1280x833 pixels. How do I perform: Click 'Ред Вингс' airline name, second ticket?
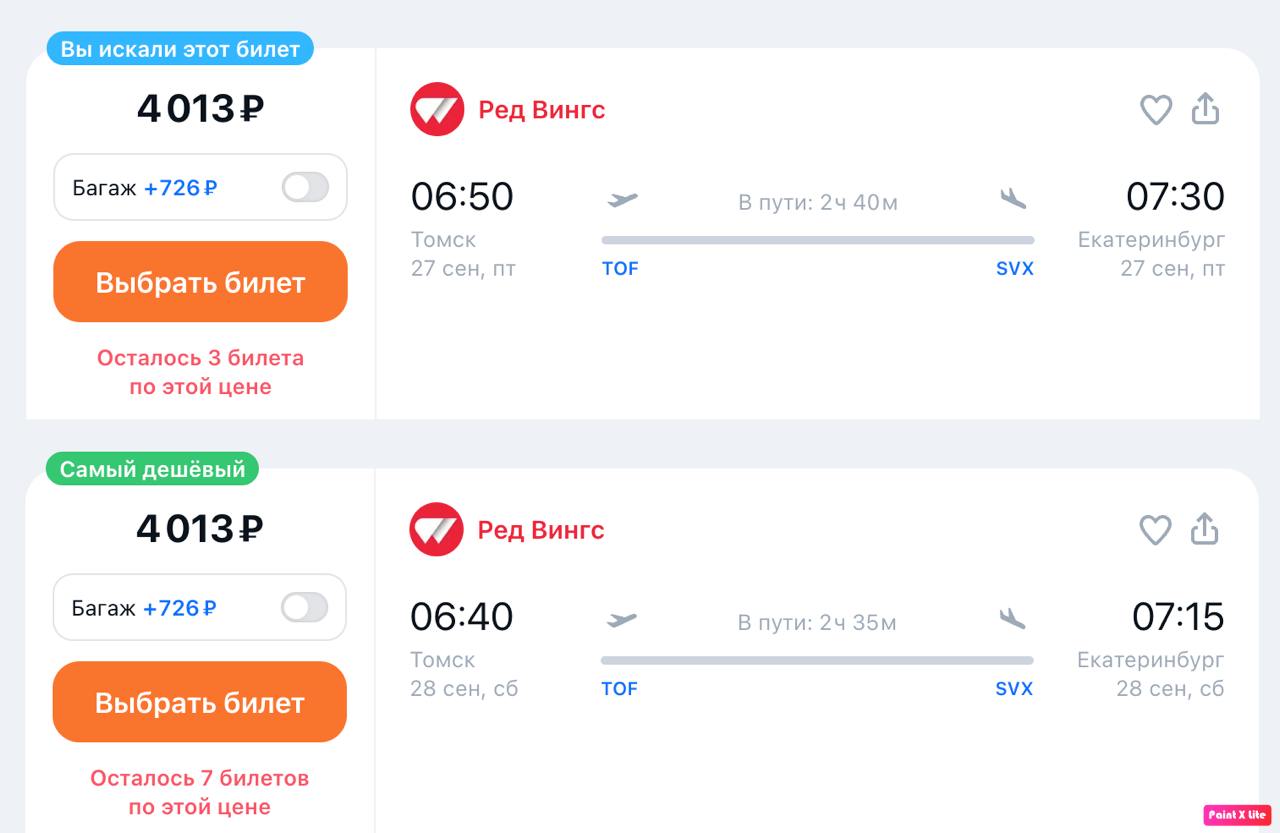[x=541, y=529]
